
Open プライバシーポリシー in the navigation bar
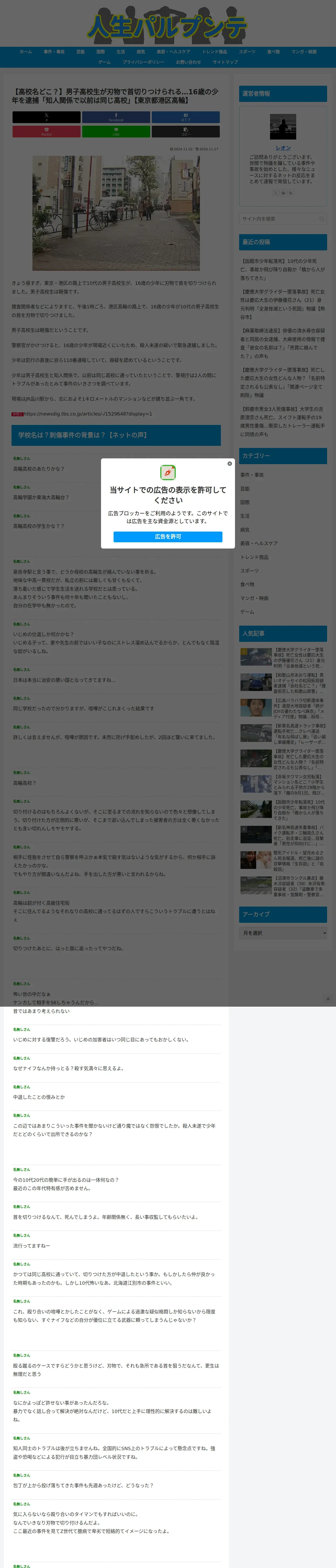[x=143, y=62]
